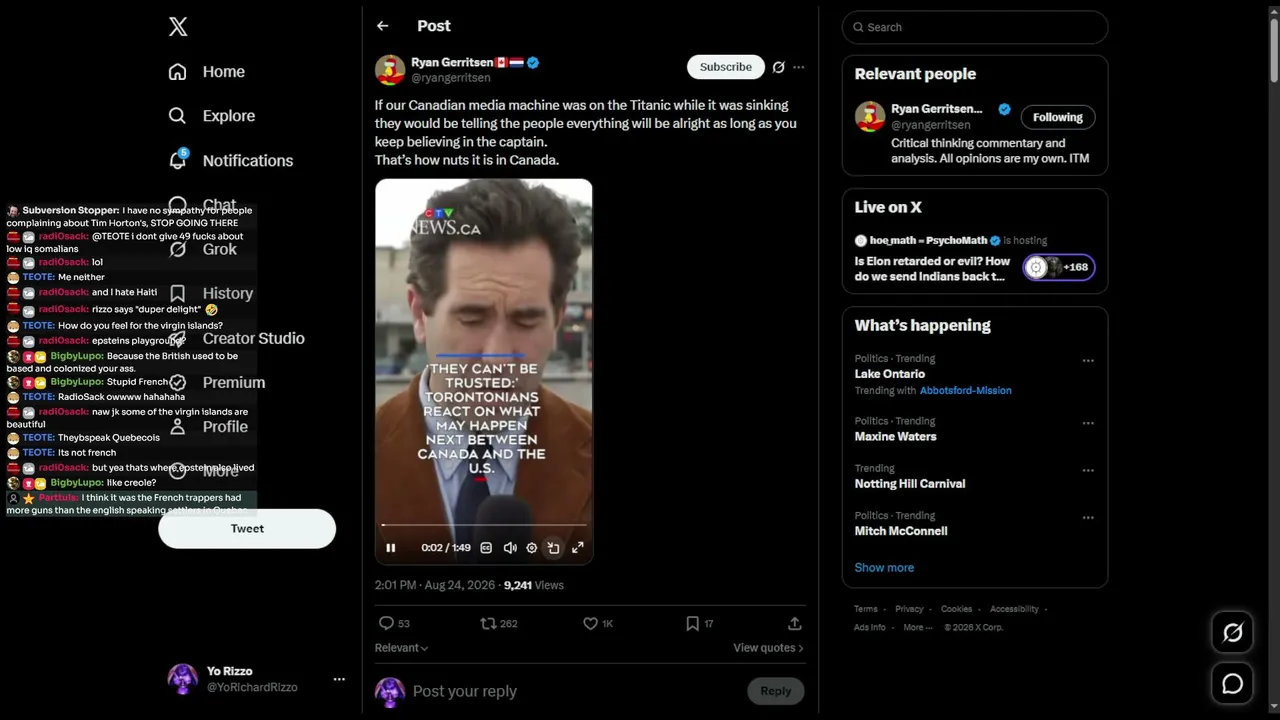Click the 9,241 Views count
1280x720 pixels.
[x=534, y=585]
